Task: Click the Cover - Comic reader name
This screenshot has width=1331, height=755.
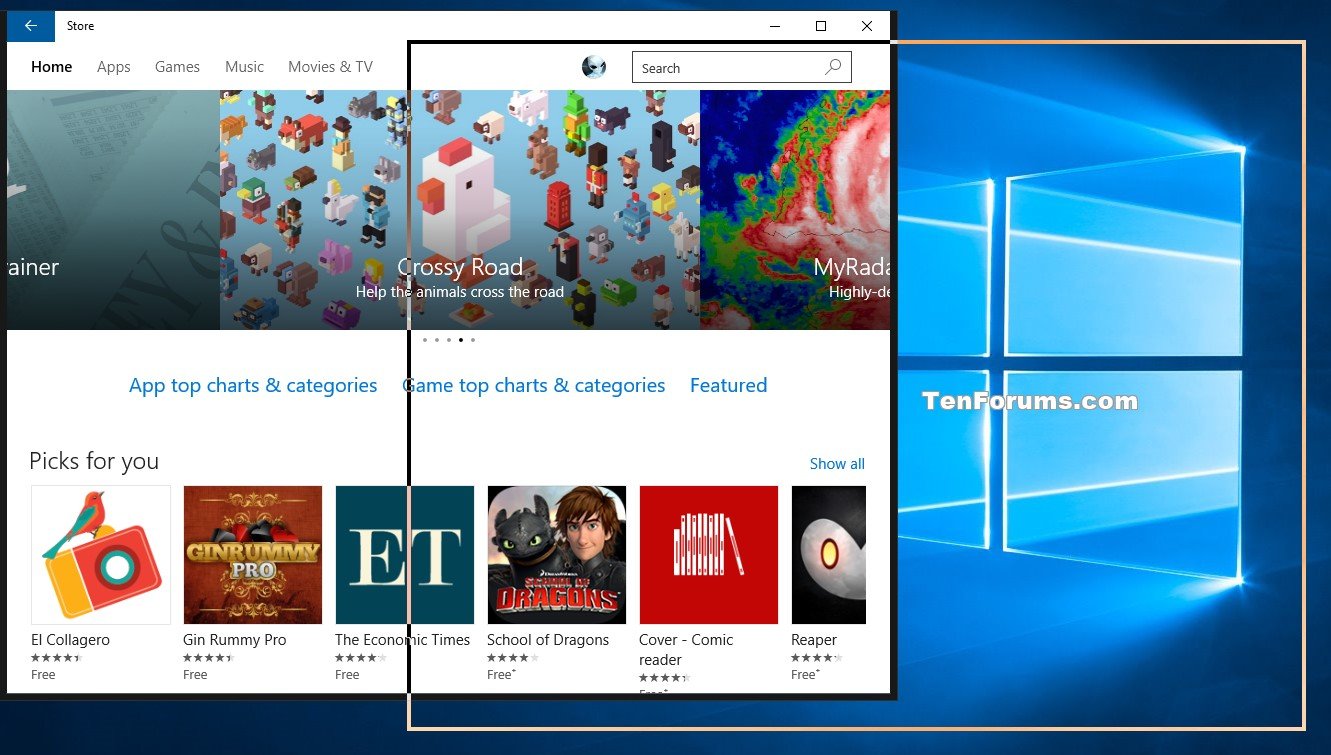Action: 686,650
